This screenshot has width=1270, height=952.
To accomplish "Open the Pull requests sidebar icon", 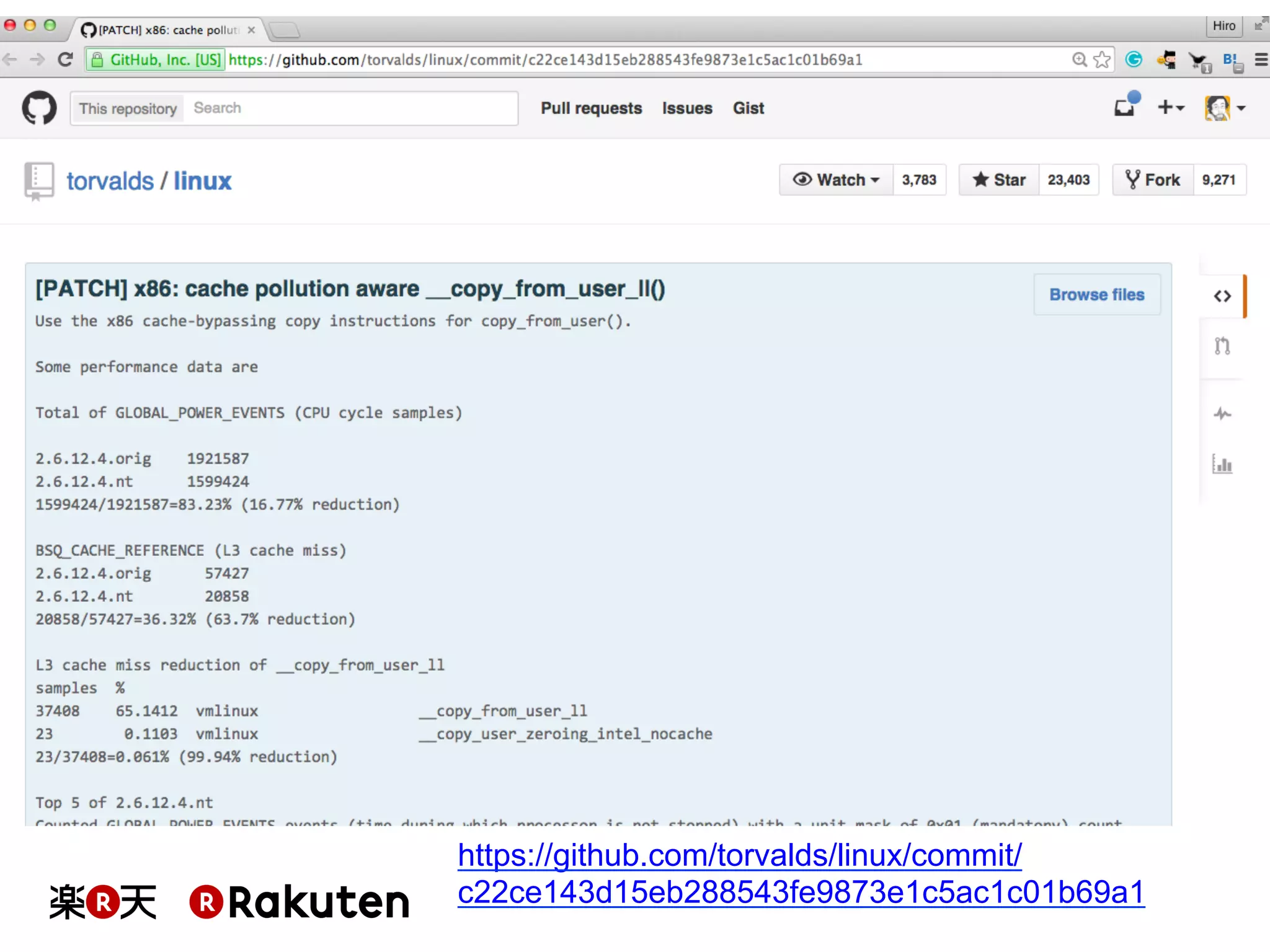I will pyautogui.click(x=1222, y=346).
